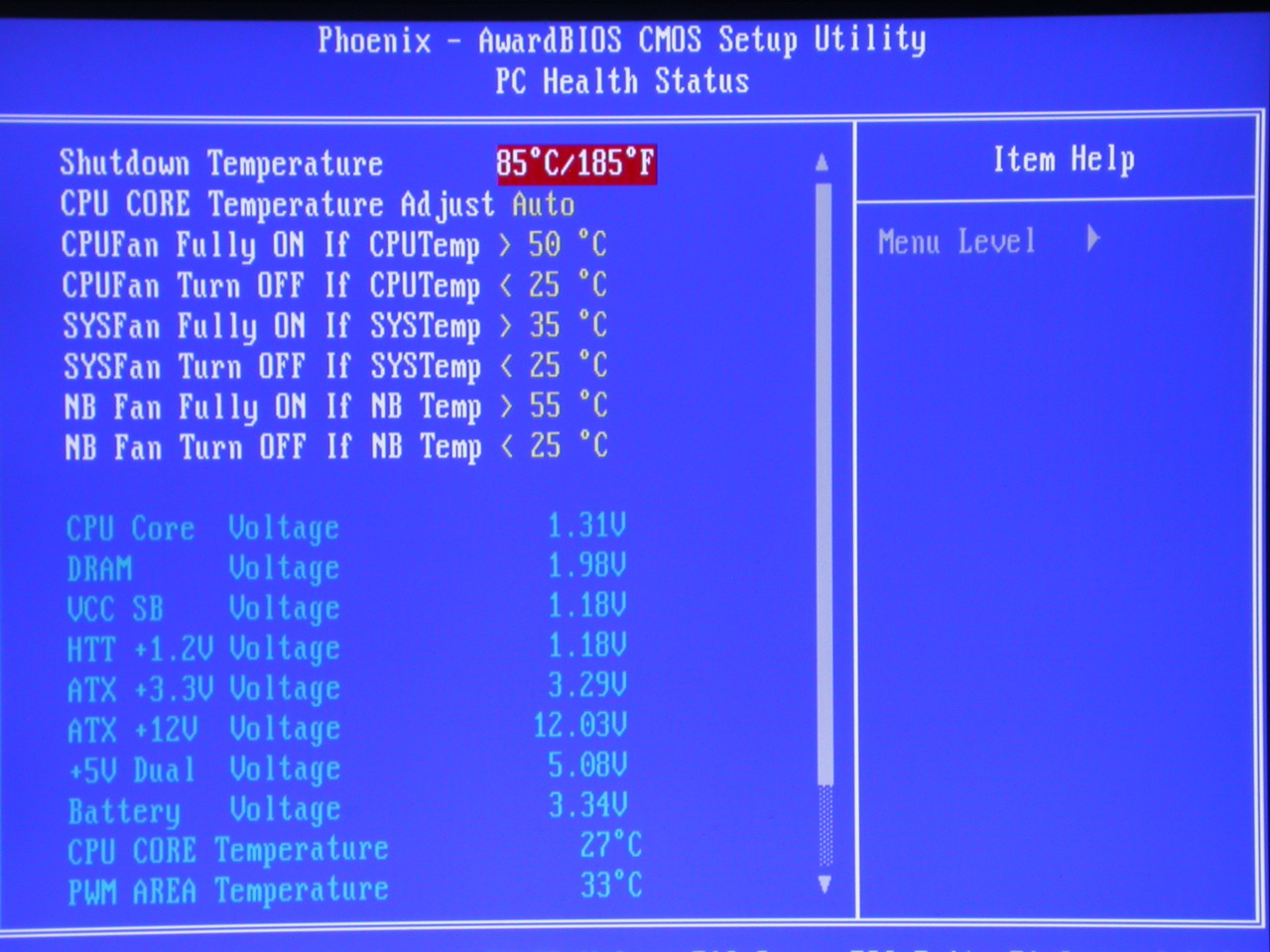Click the CPU CORE Temperature label
This screenshot has width=1270, height=952.
point(228,851)
